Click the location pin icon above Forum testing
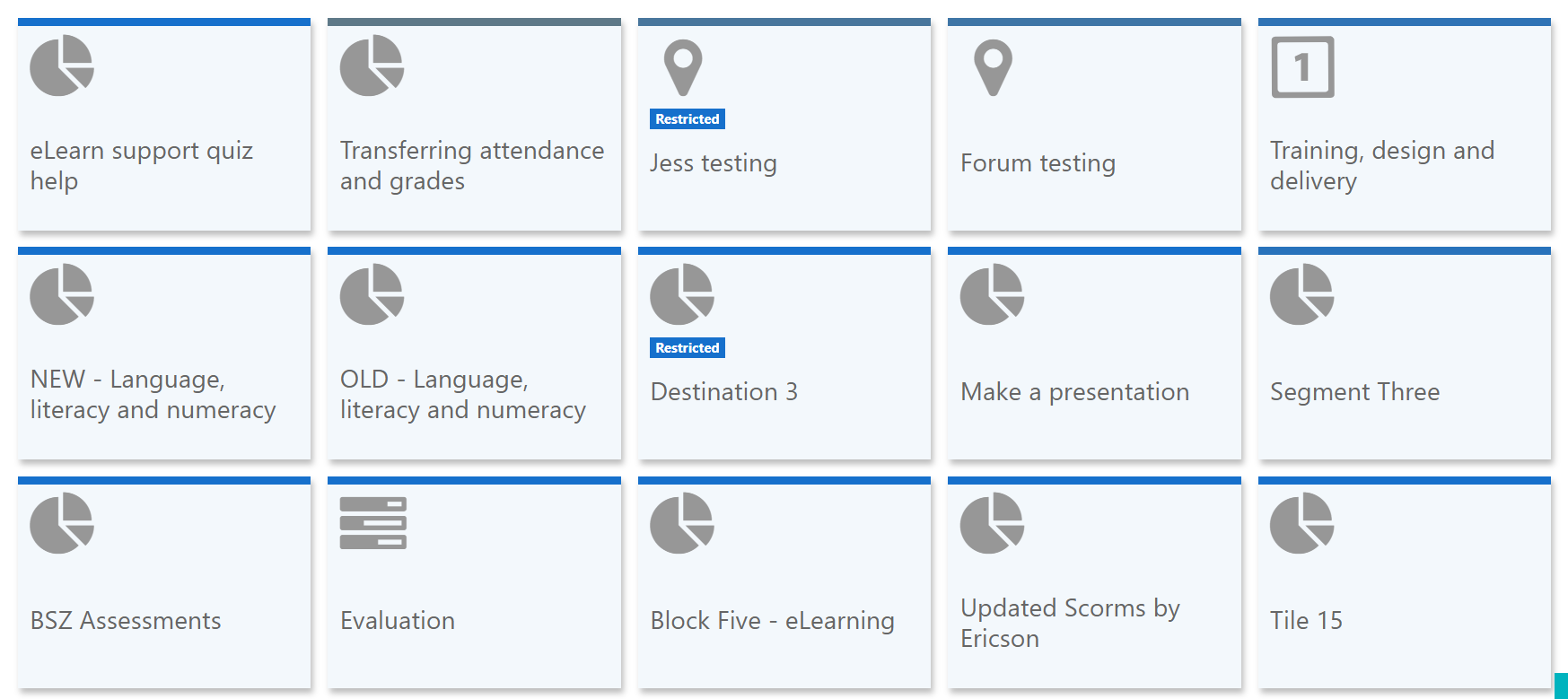The width and height of the screenshot is (1568, 699). (x=993, y=67)
